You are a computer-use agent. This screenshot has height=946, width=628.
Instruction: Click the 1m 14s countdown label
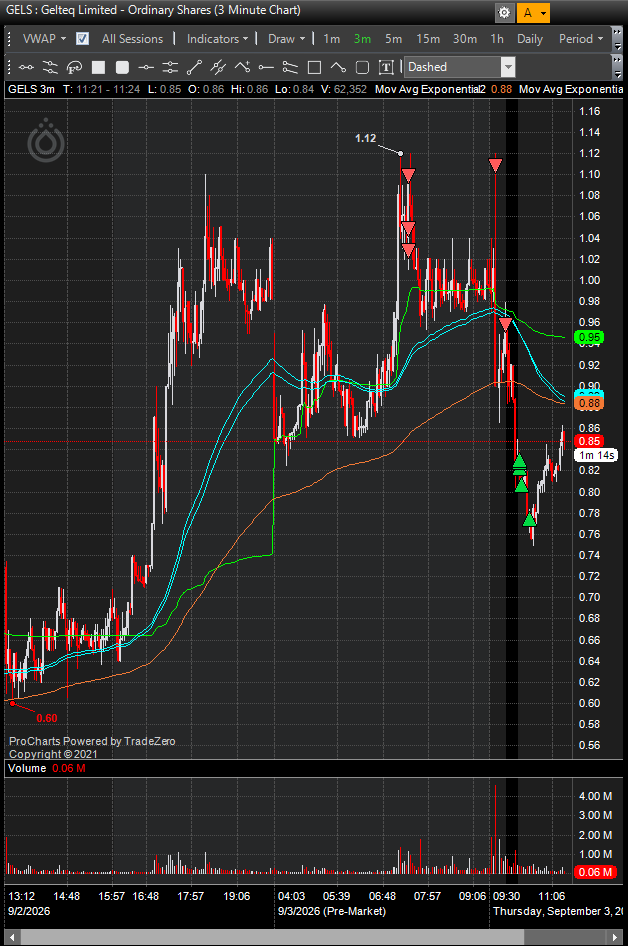597,455
